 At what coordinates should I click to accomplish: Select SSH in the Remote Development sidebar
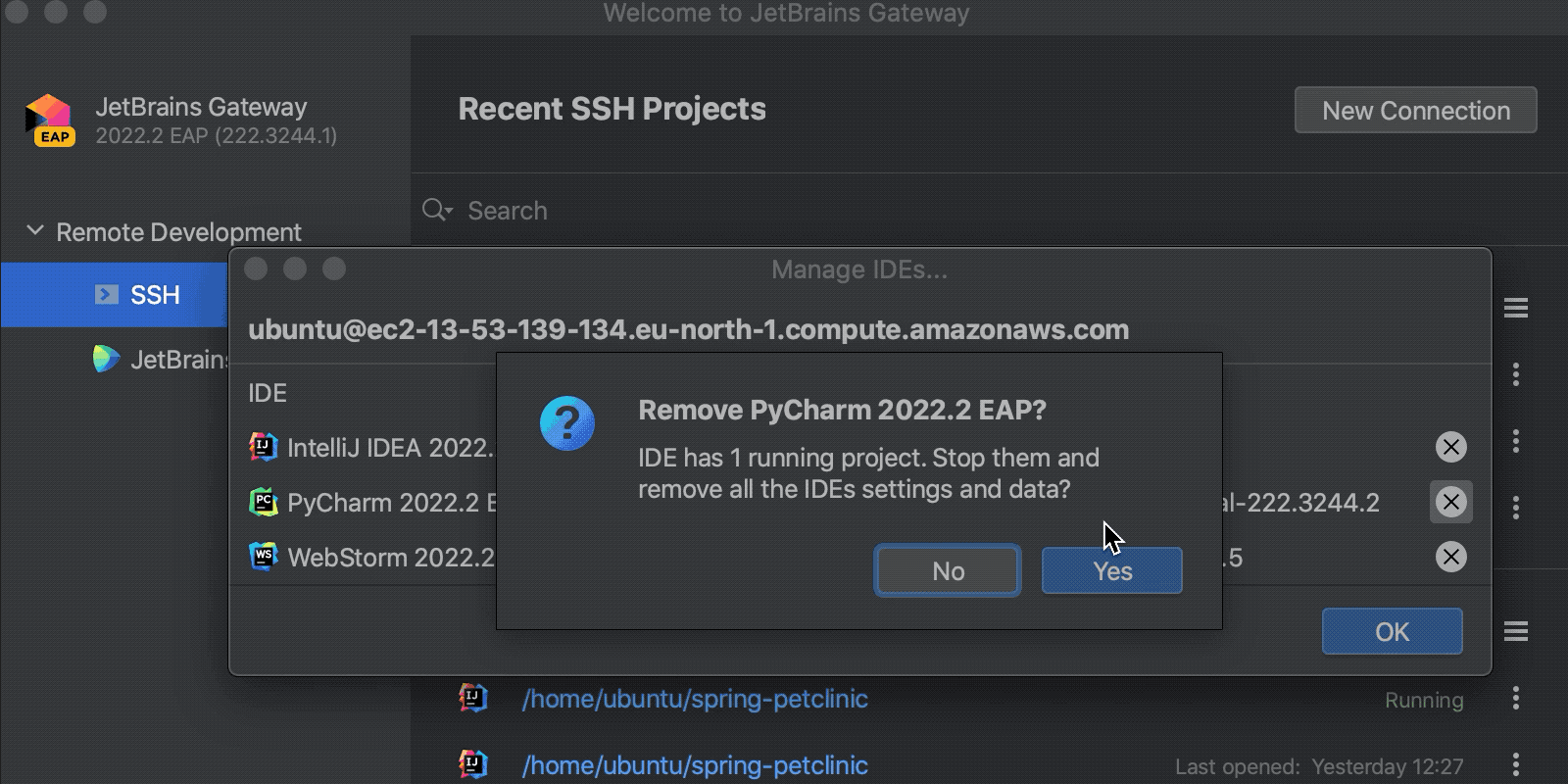pos(114,295)
